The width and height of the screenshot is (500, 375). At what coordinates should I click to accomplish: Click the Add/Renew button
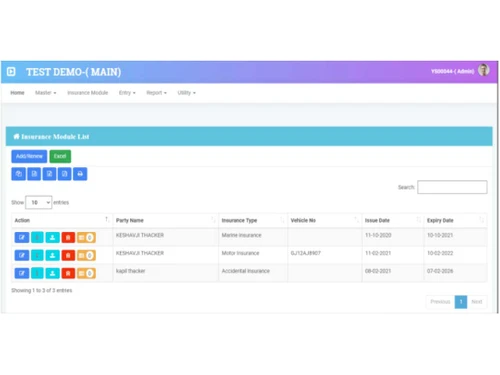click(x=29, y=156)
